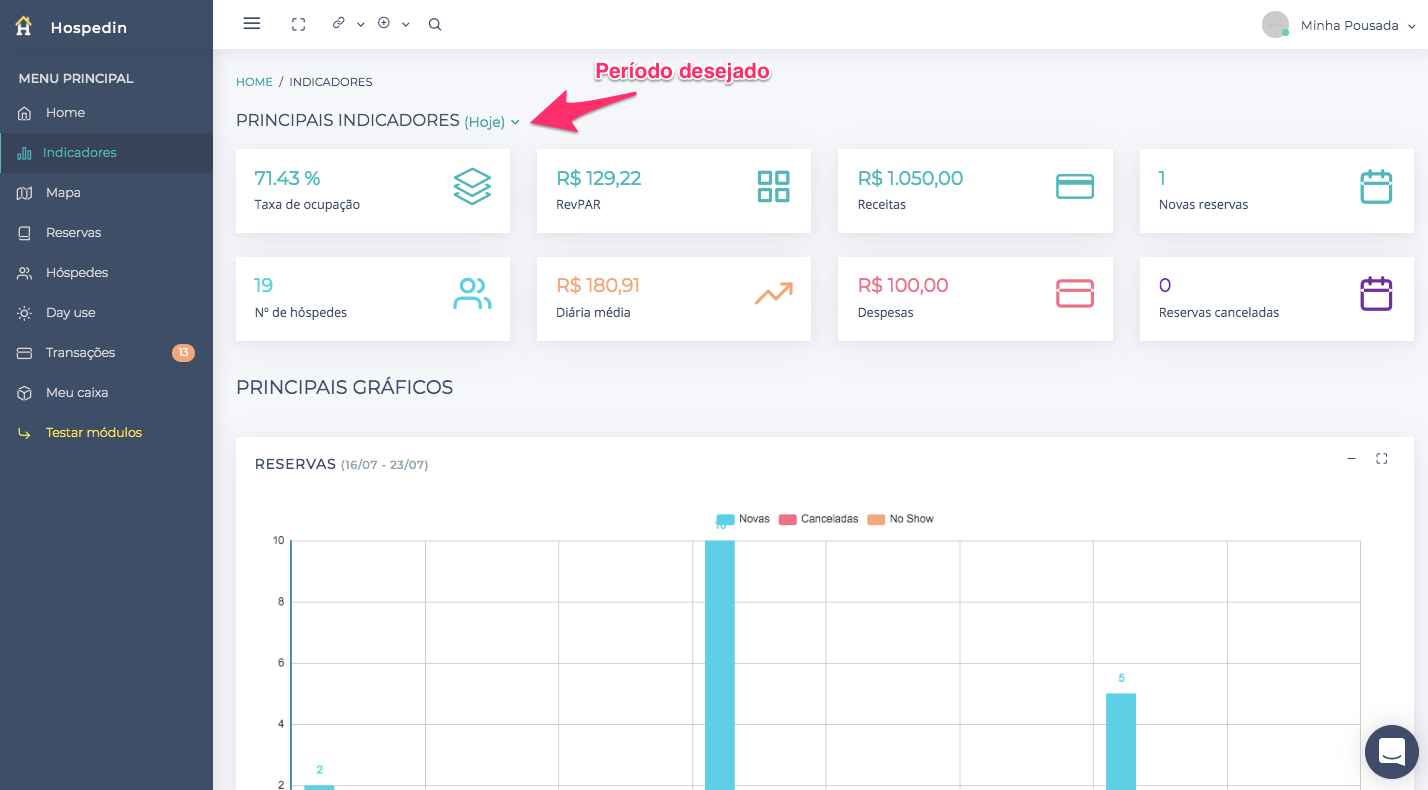The image size is (1428, 790).
Task: Click the Hospedin brand name
Action: click(x=89, y=28)
